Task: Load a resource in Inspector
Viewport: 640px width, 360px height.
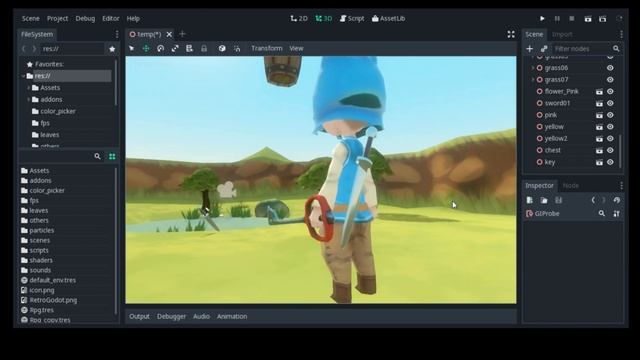Action: (544, 200)
